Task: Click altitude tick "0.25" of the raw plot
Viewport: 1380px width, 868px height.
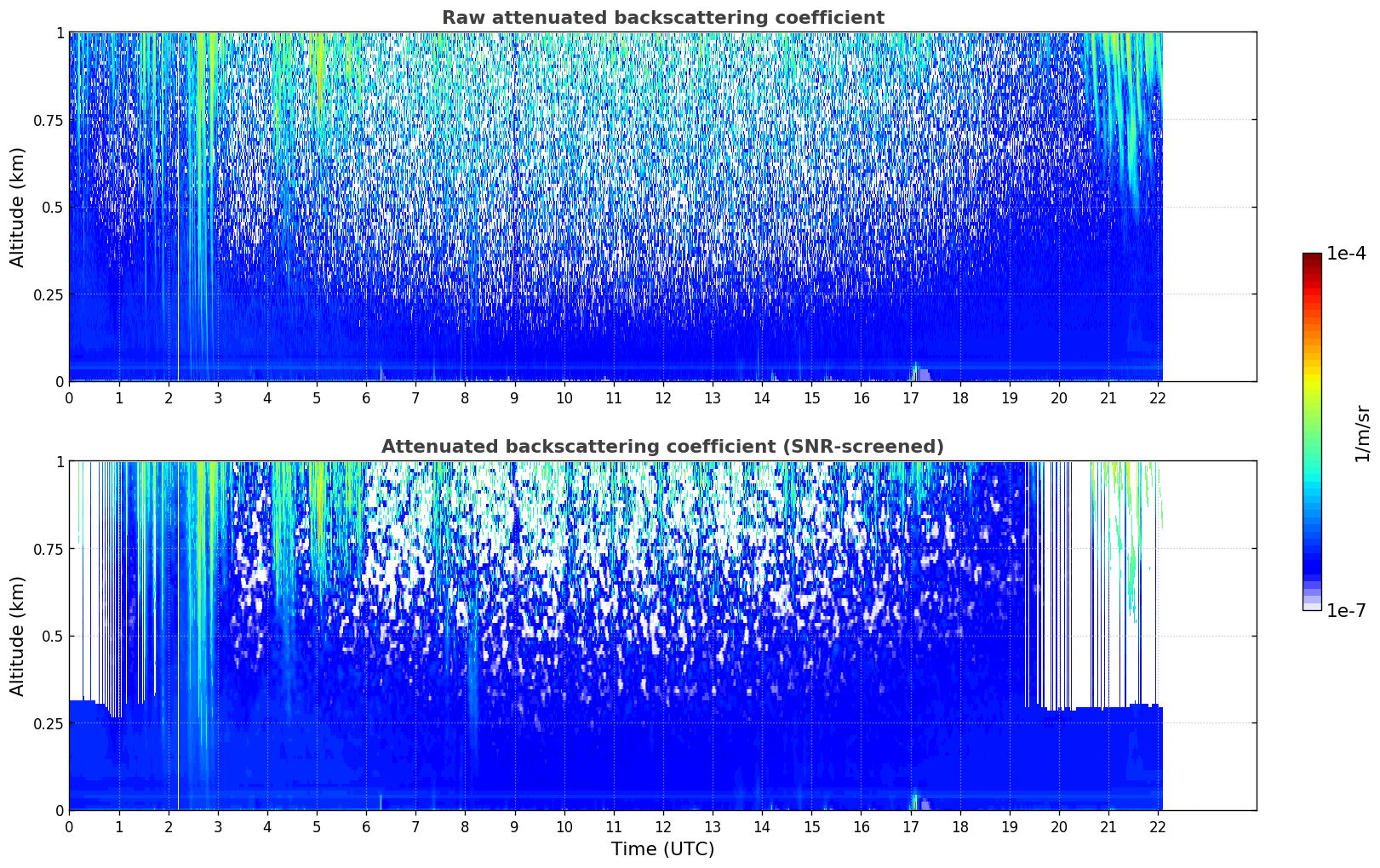Action: pos(48,294)
